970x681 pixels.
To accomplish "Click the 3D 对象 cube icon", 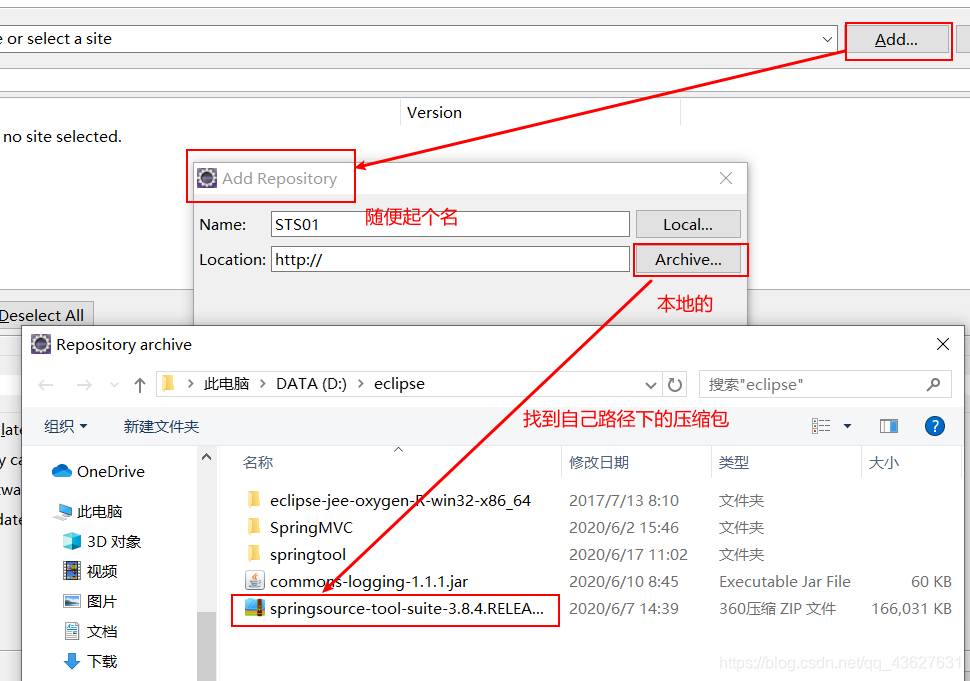I will coord(72,541).
